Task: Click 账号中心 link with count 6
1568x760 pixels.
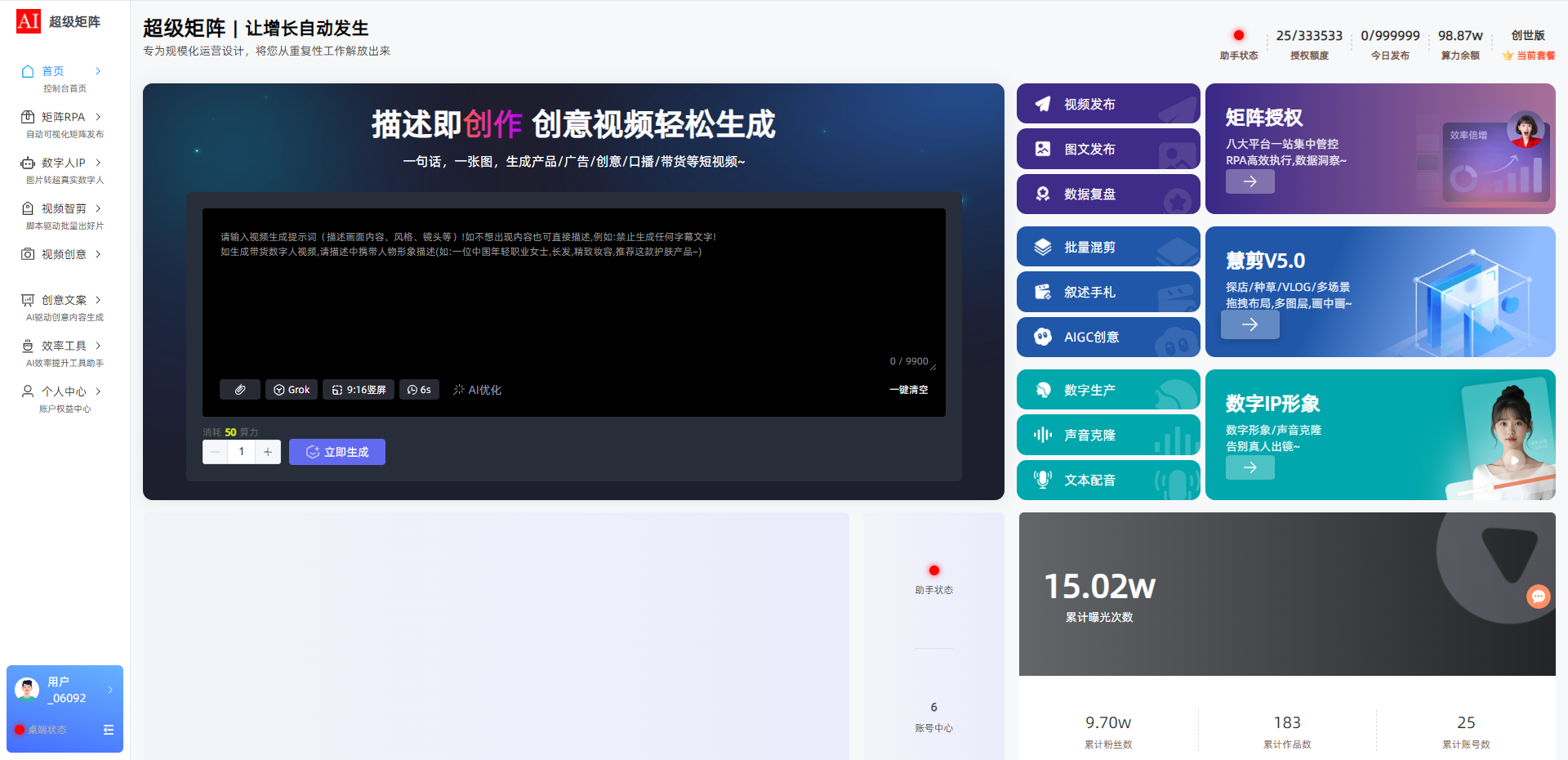Action: pyautogui.click(x=933, y=717)
